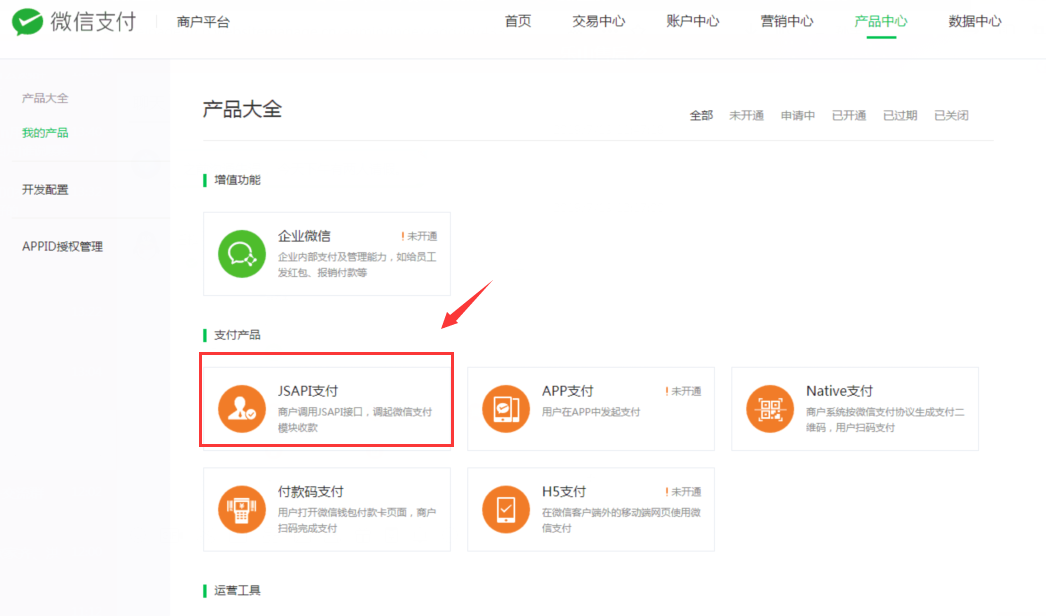
Task: Open 营销中心 from the top navigation
Action: 787,22
